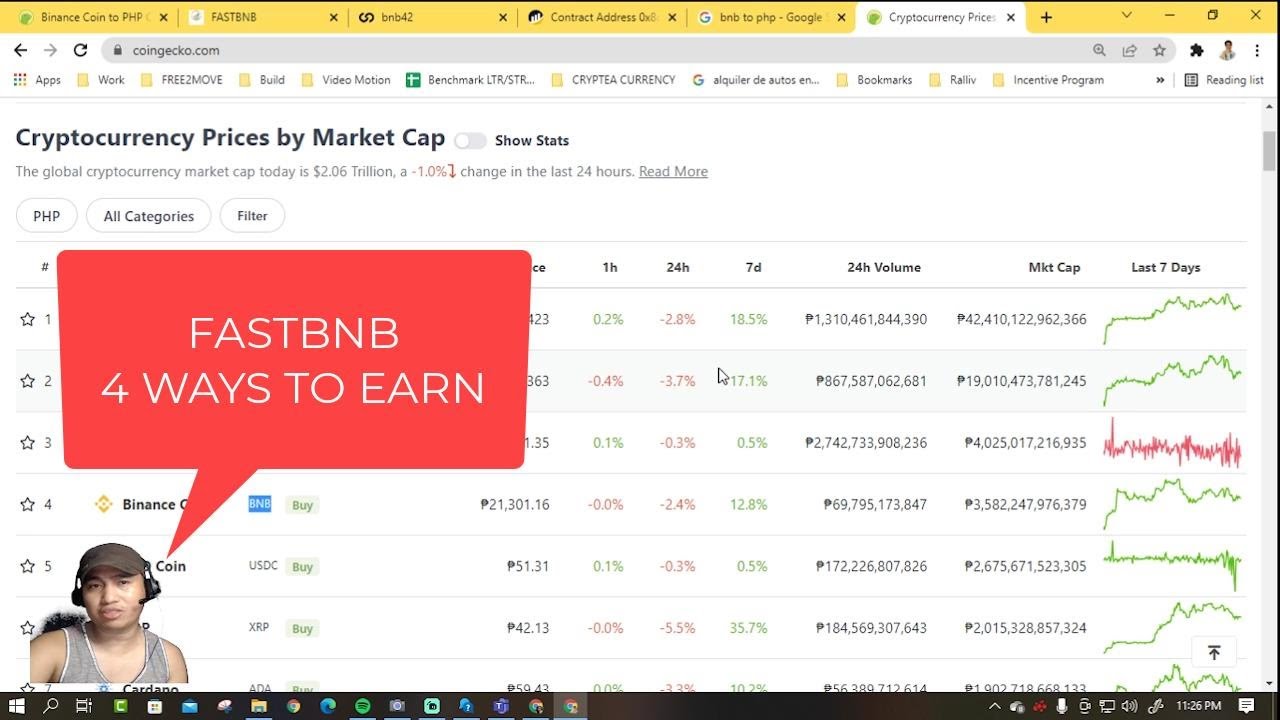Screen dimensions: 1280x720
Task: Switch to the FASTBNB tab
Action: pos(262,17)
